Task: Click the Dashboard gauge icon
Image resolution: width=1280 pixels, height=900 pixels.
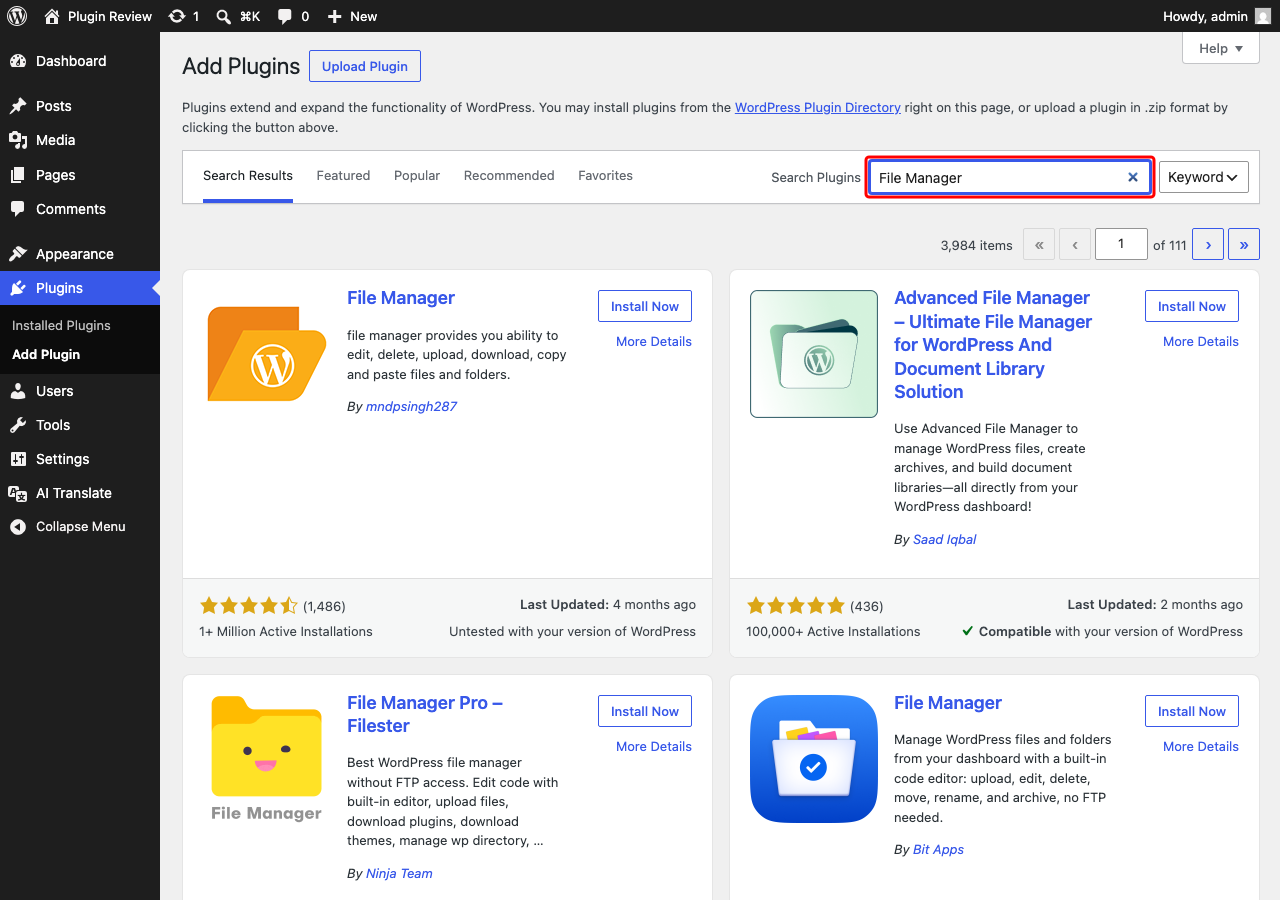Action: pyautogui.click(x=18, y=61)
